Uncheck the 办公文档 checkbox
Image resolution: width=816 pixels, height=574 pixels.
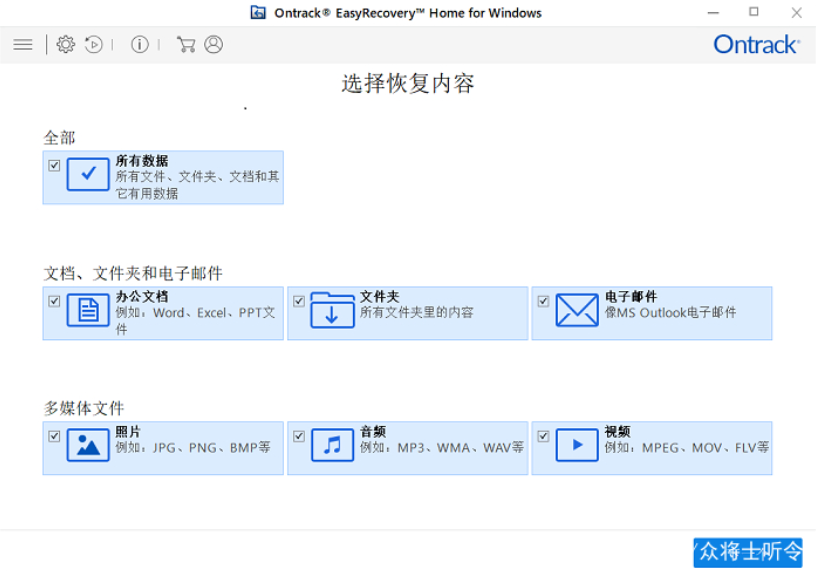pyautogui.click(x=55, y=301)
